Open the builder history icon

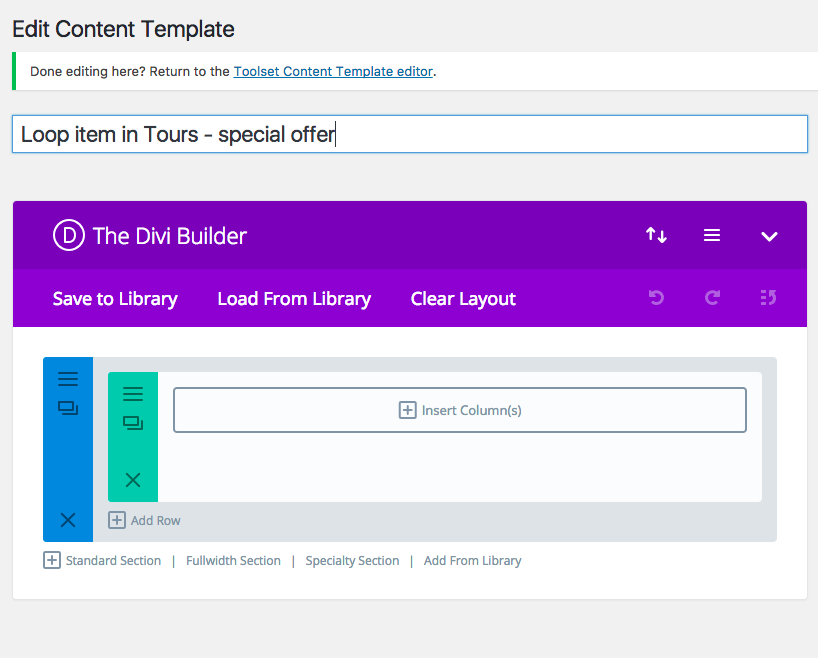768,298
